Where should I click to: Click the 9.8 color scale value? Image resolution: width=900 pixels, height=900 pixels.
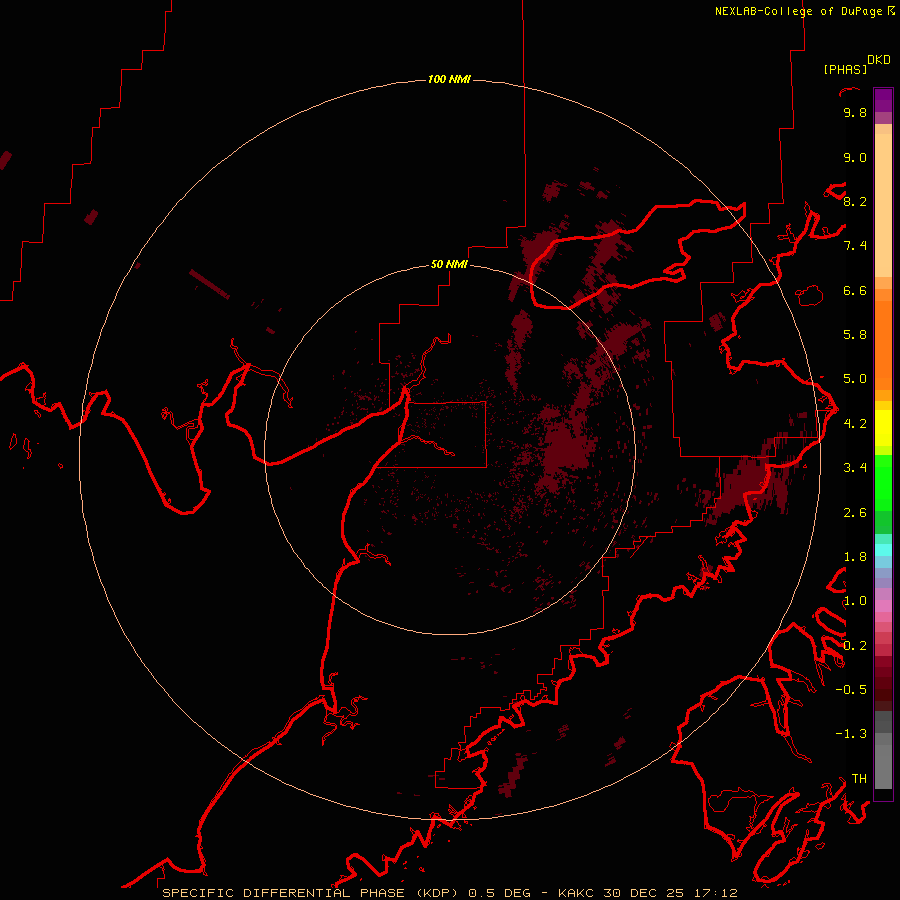coord(855,112)
